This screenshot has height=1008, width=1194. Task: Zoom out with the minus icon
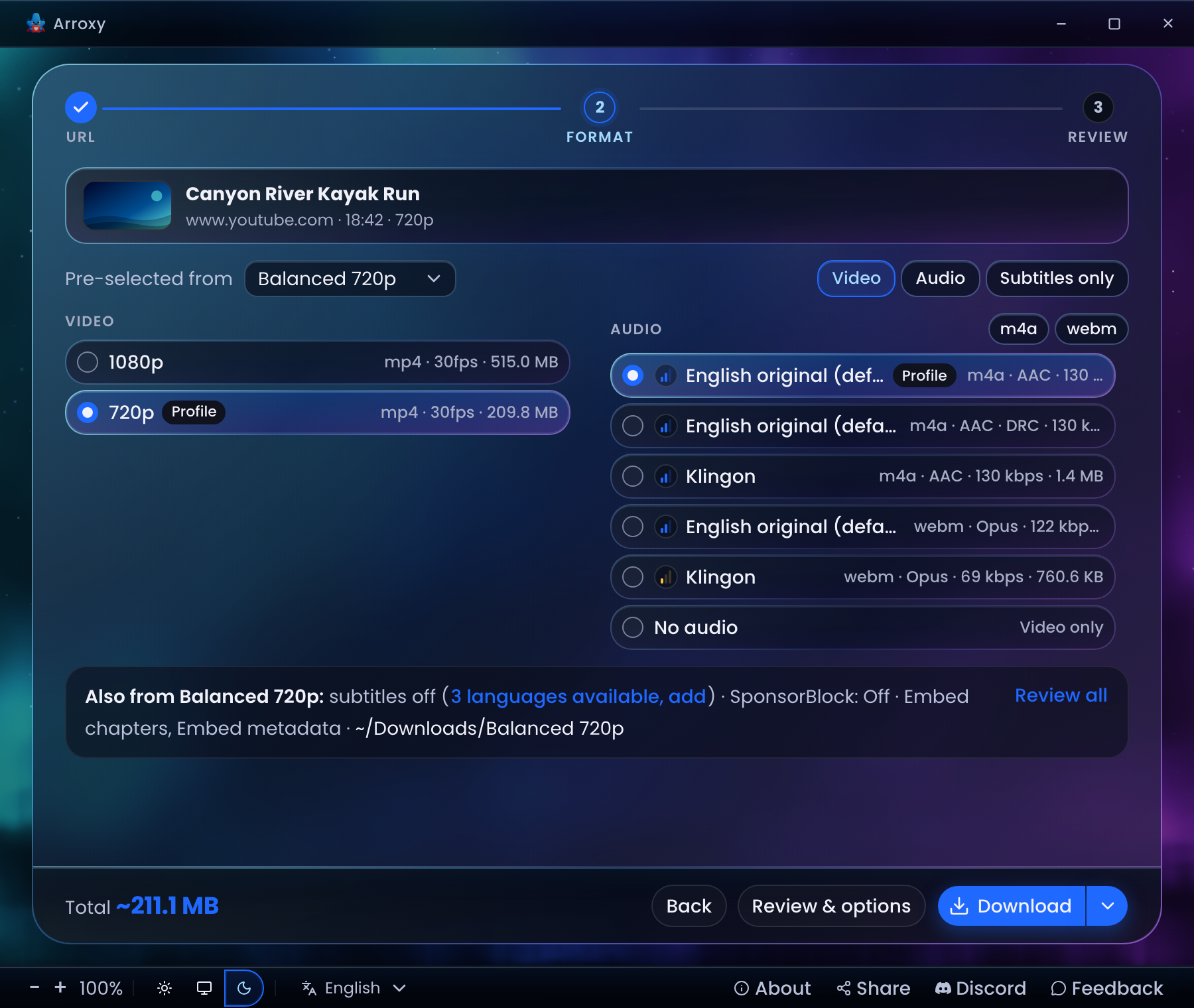pyautogui.click(x=34, y=988)
